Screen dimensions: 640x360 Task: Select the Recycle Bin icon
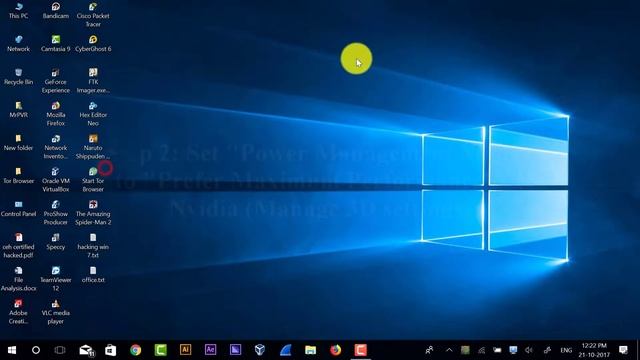[x=18, y=77]
